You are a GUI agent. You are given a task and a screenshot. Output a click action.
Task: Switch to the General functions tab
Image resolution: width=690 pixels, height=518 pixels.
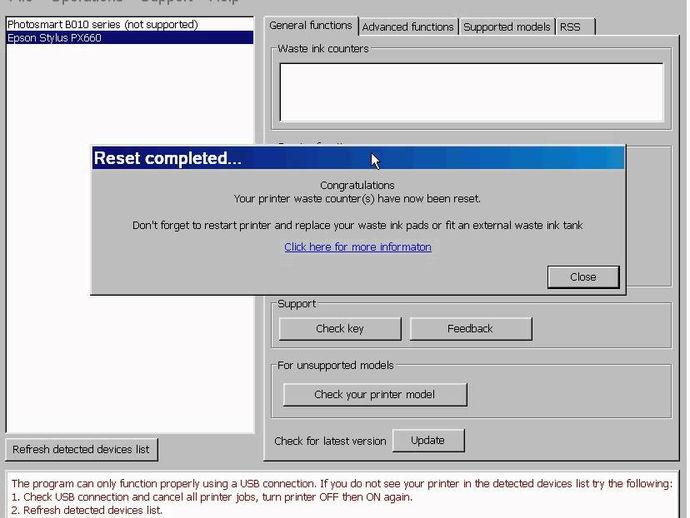coord(311,26)
